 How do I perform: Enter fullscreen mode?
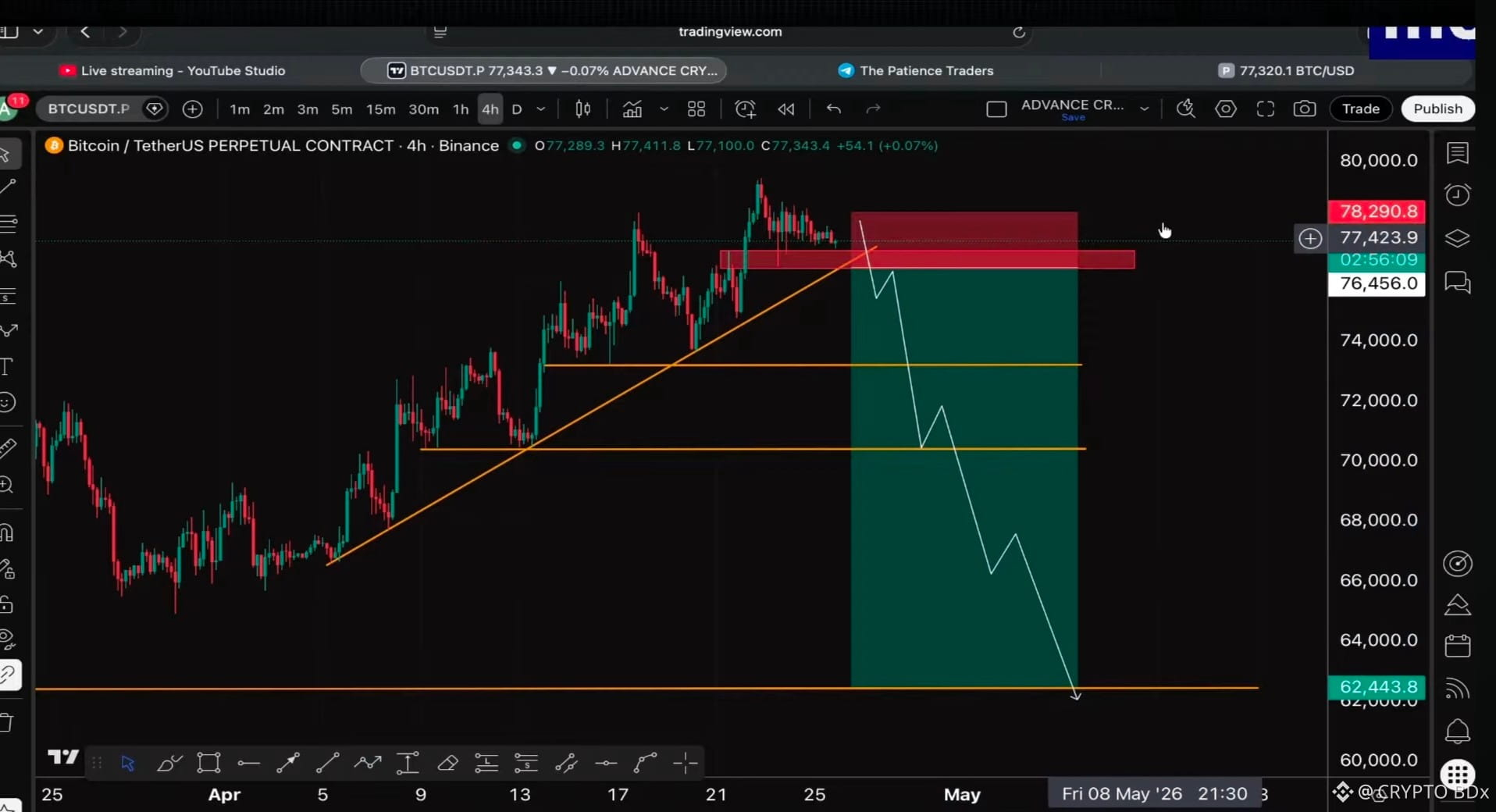pos(1266,109)
